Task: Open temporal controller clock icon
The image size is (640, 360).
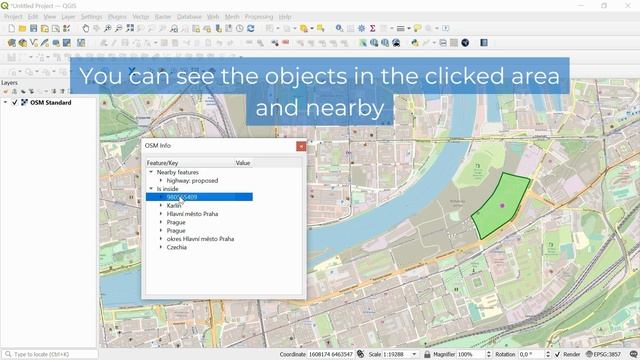Action: click(x=240, y=28)
